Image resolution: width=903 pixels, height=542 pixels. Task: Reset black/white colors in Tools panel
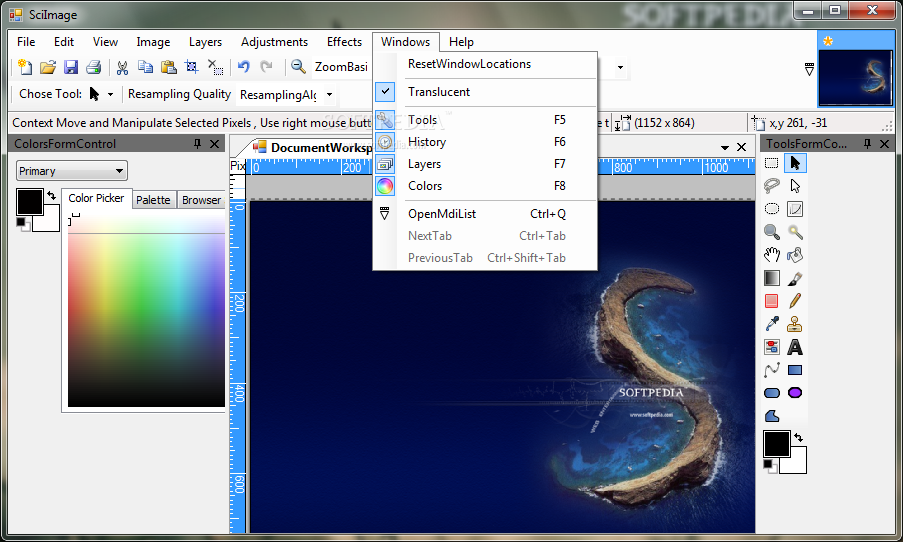click(x=768, y=465)
